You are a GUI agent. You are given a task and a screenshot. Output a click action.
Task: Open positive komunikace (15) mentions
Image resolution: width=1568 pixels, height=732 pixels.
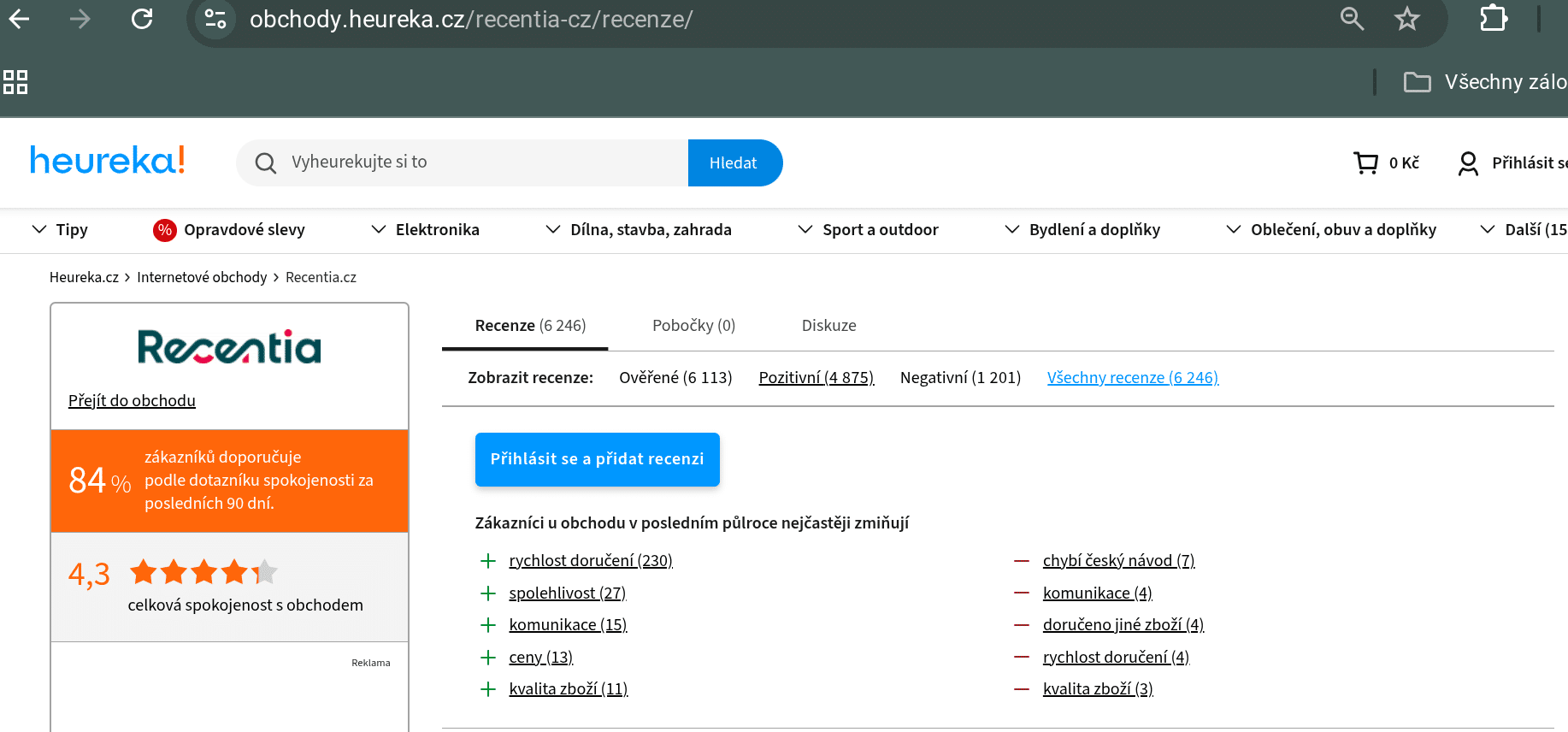tap(569, 625)
